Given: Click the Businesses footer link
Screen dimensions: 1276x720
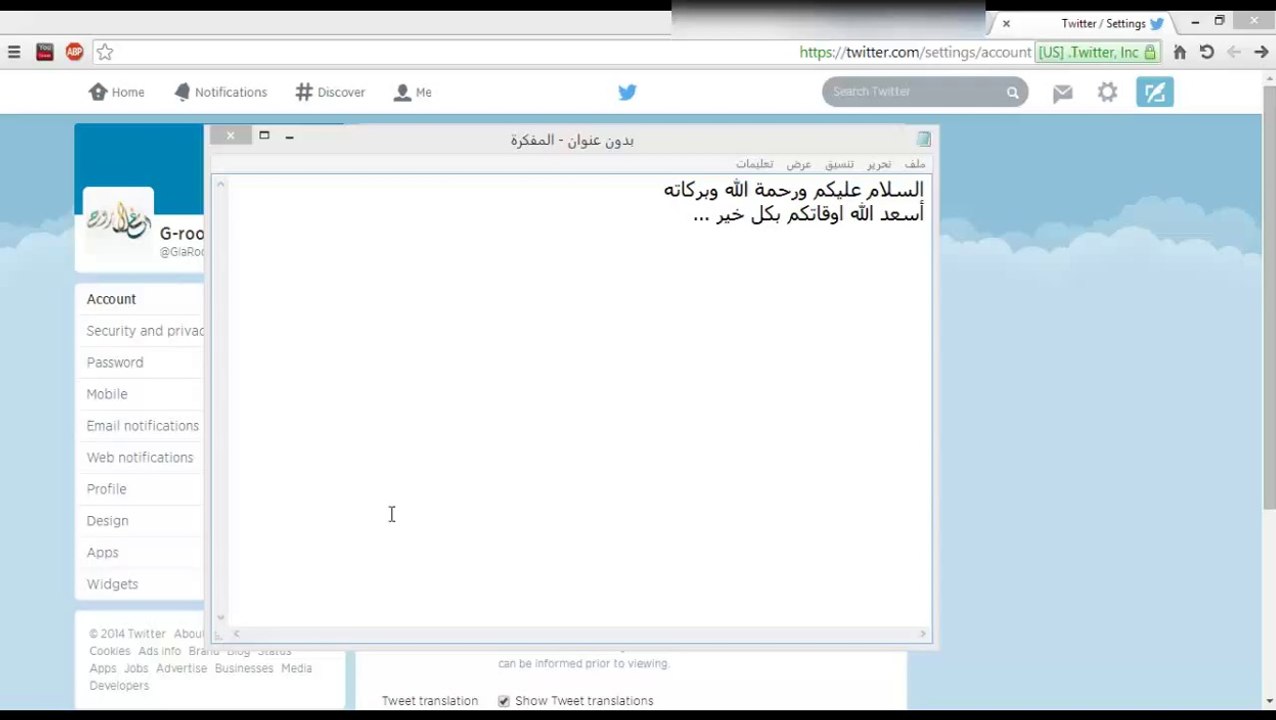Looking at the screenshot, I should click(244, 668).
